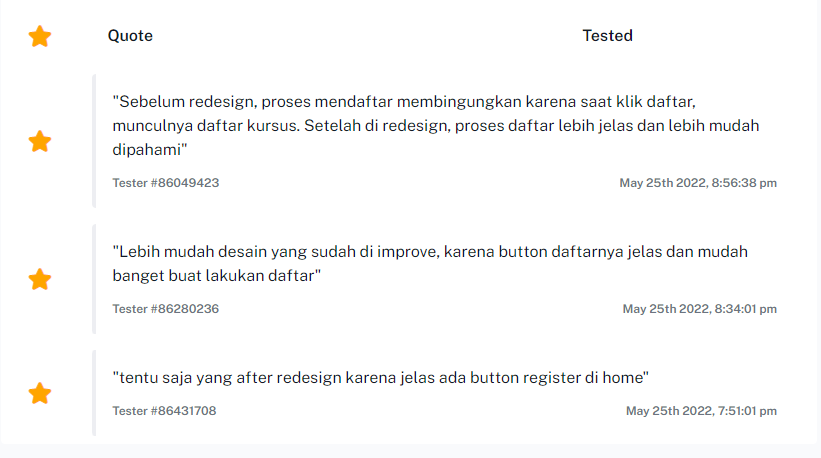The height and width of the screenshot is (458, 821).
Task: Select the quote starting "Lebih mudah desain"
Action: [x=430, y=263]
